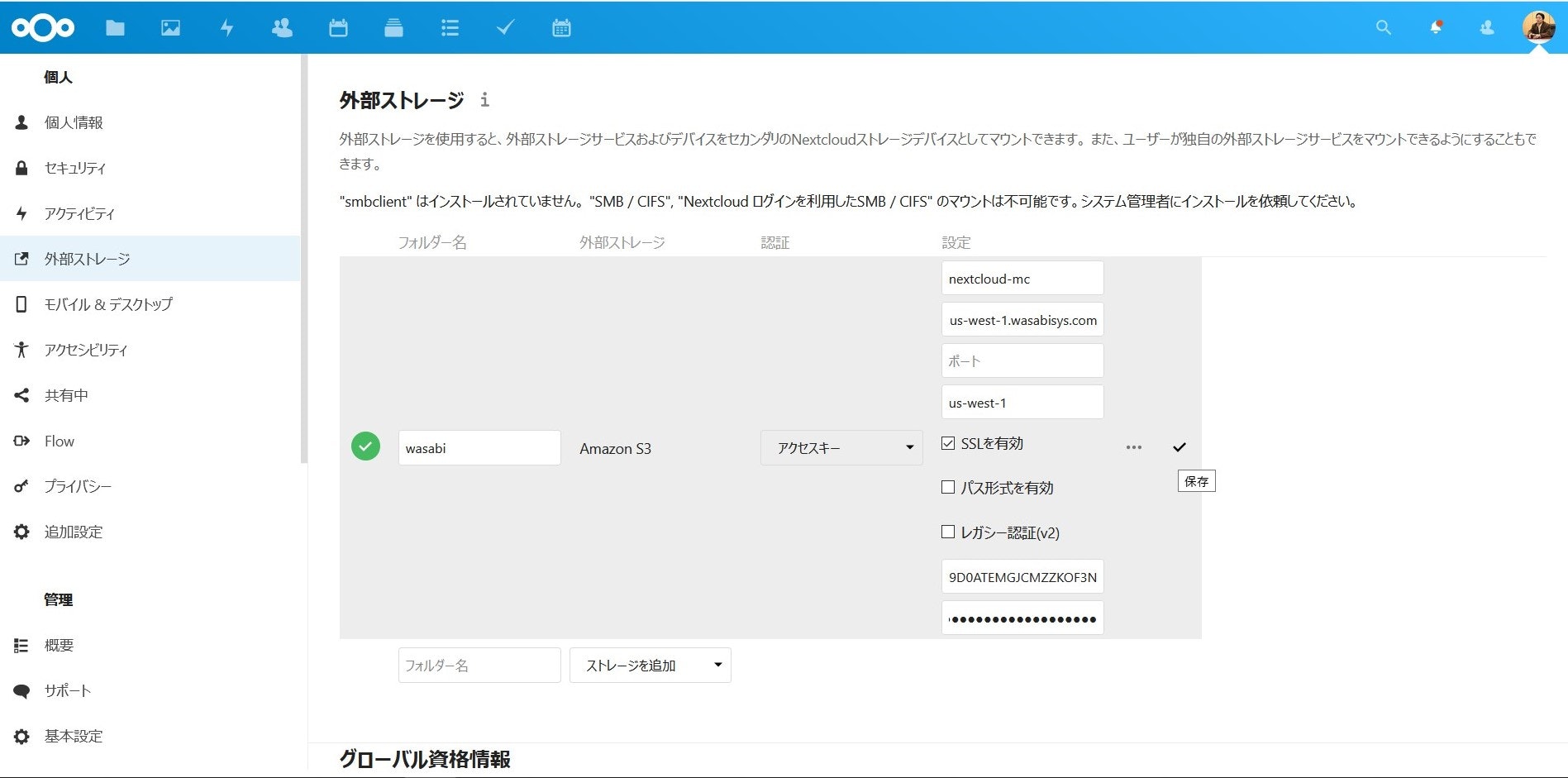Screen dimensions: 1568x778
Task: Open the Deck stacked cards icon
Action: pyautogui.click(x=393, y=28)
